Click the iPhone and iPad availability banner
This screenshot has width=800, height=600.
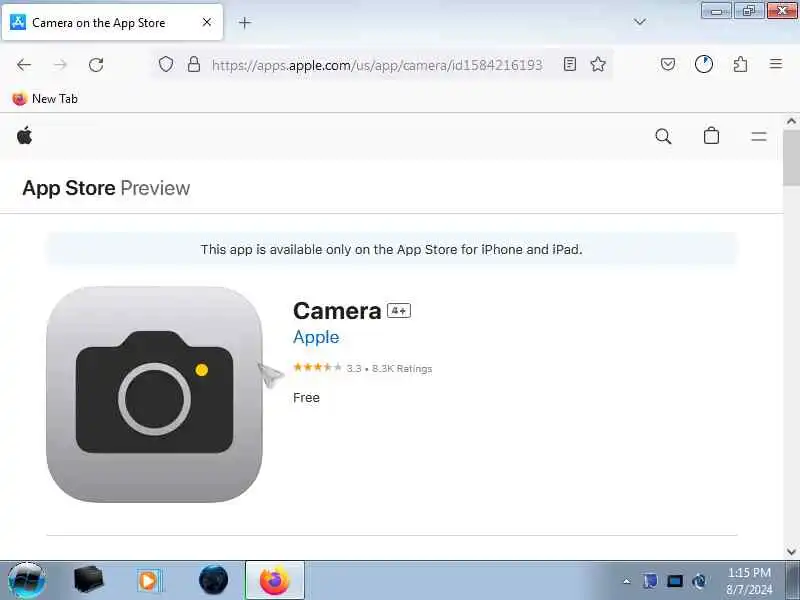391,249
